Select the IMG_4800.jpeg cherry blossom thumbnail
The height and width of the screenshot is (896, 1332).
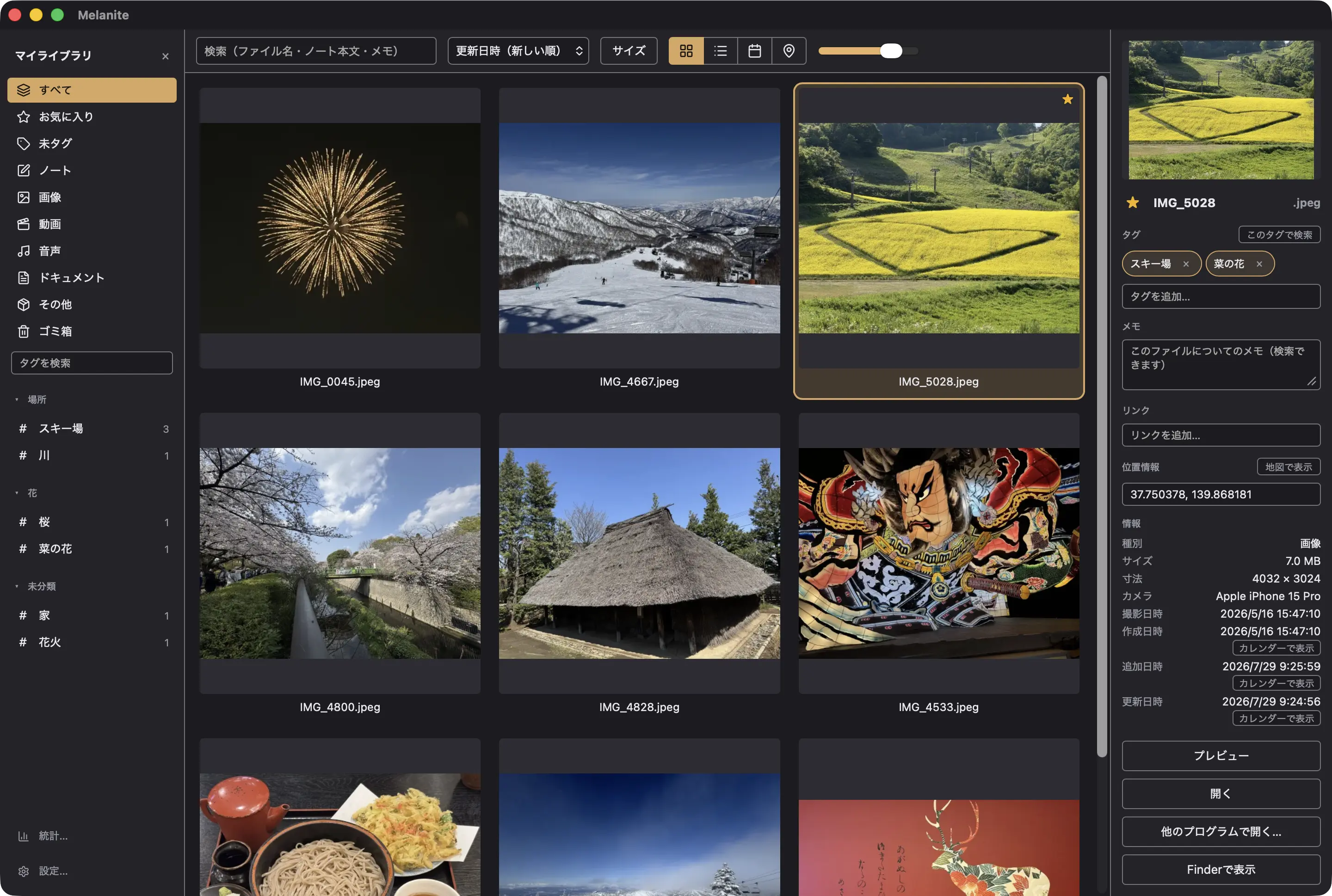click(x=339, y=553)
